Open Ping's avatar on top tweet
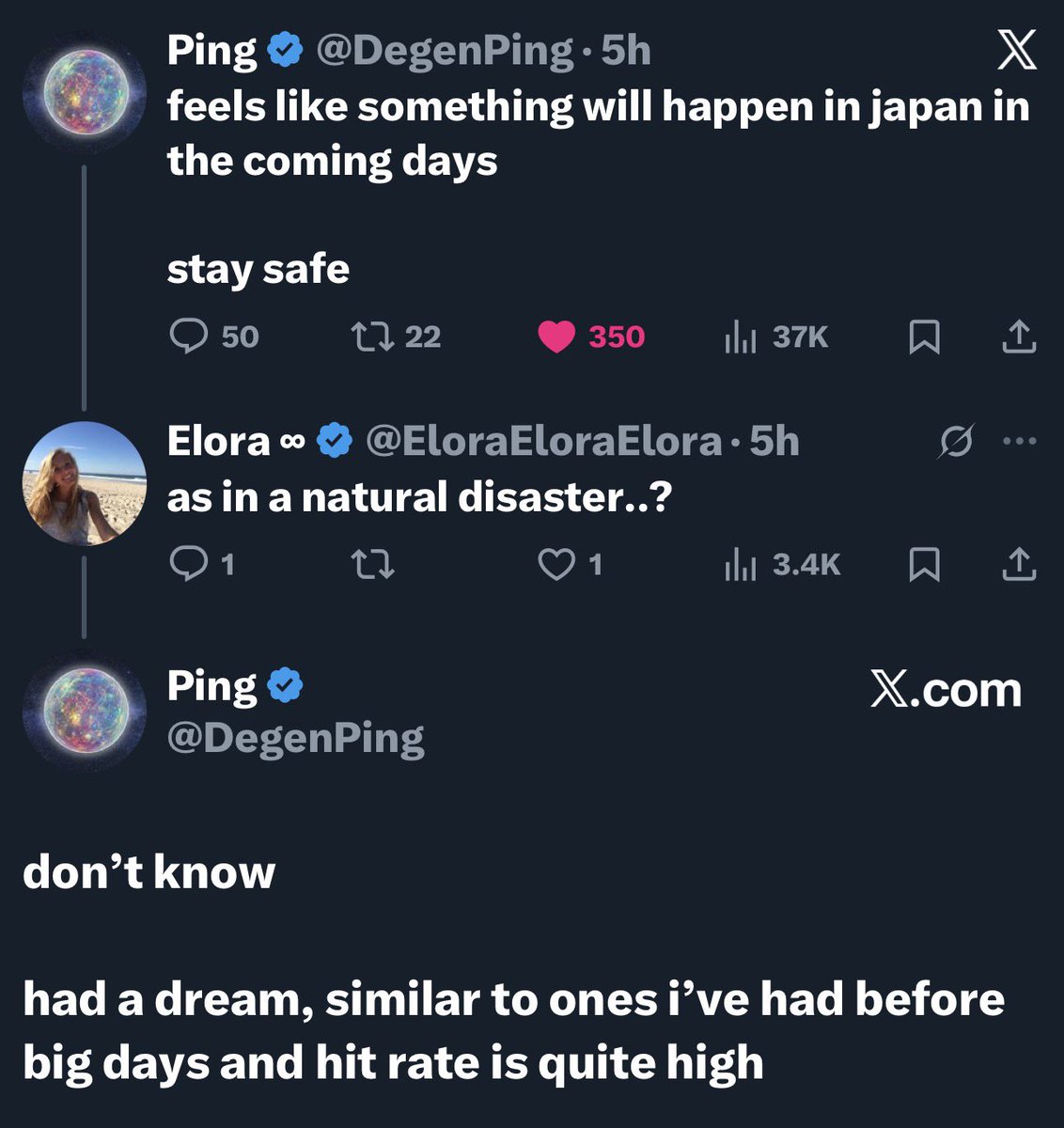This screenshot has height=1128, width=1064. tap(85, 92)
